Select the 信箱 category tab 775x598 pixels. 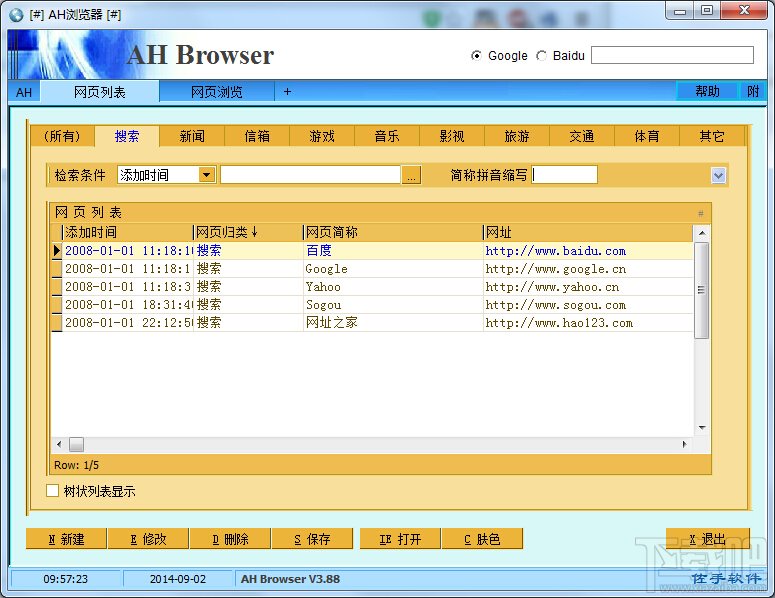tap(257, 136)
